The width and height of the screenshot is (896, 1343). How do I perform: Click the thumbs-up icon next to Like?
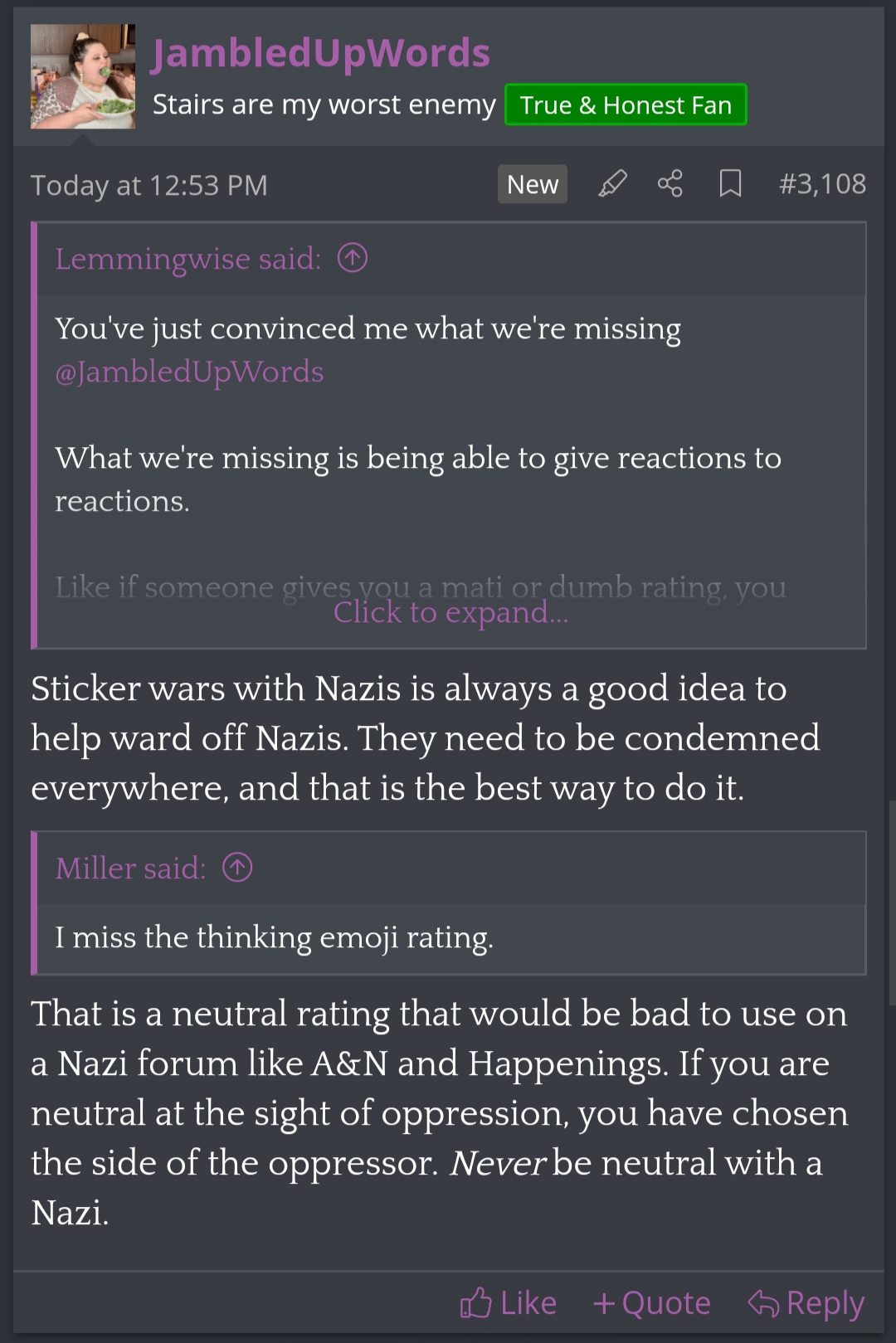(x=476, y=1303)
